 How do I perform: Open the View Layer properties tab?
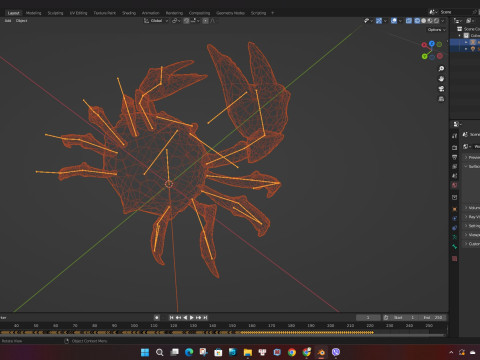tap(454, 166)
